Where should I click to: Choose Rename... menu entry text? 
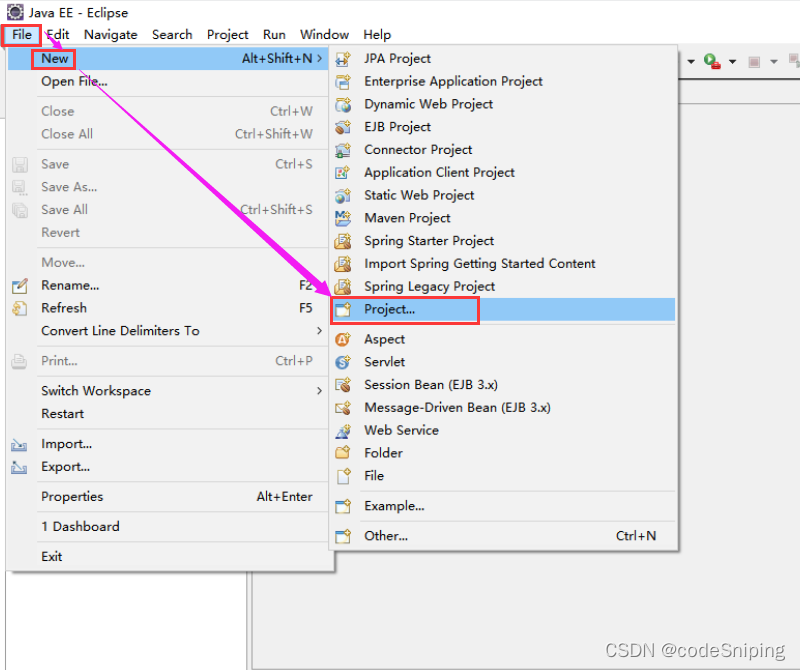pos(70,286)
